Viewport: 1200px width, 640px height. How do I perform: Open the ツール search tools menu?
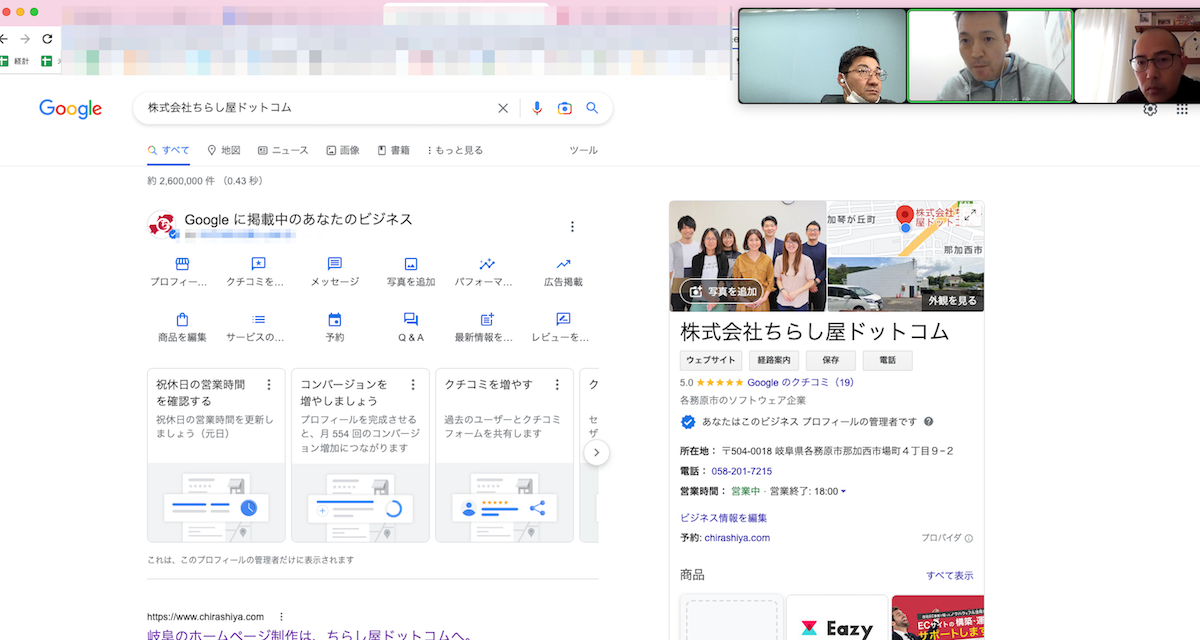pyautogui.click(x=583, y=150)
